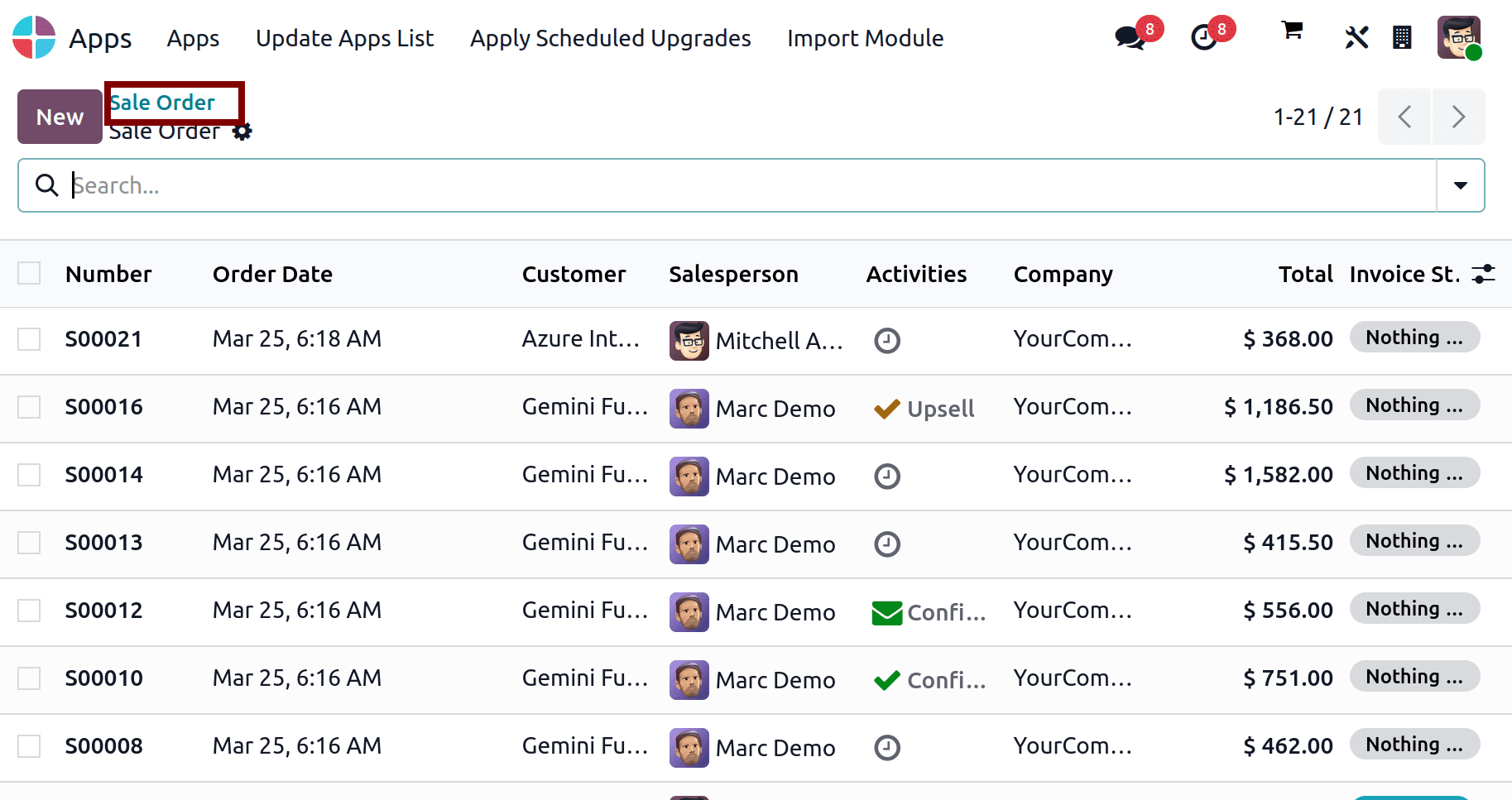Open the developer tools wrench icon

click(x=1356, y=36)
